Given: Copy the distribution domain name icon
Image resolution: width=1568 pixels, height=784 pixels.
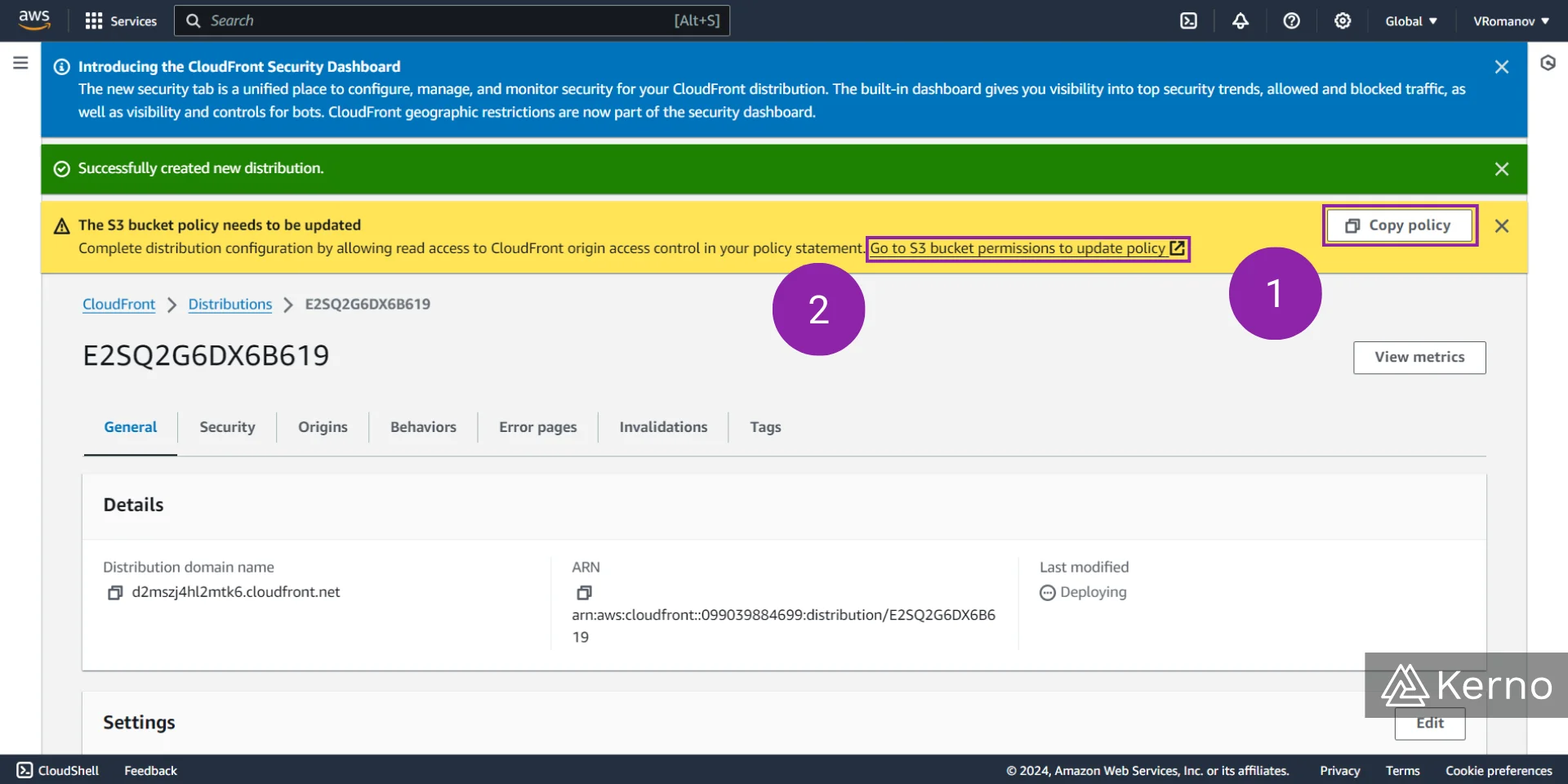Looking at the screenshot, I should (x=115, y=593).
